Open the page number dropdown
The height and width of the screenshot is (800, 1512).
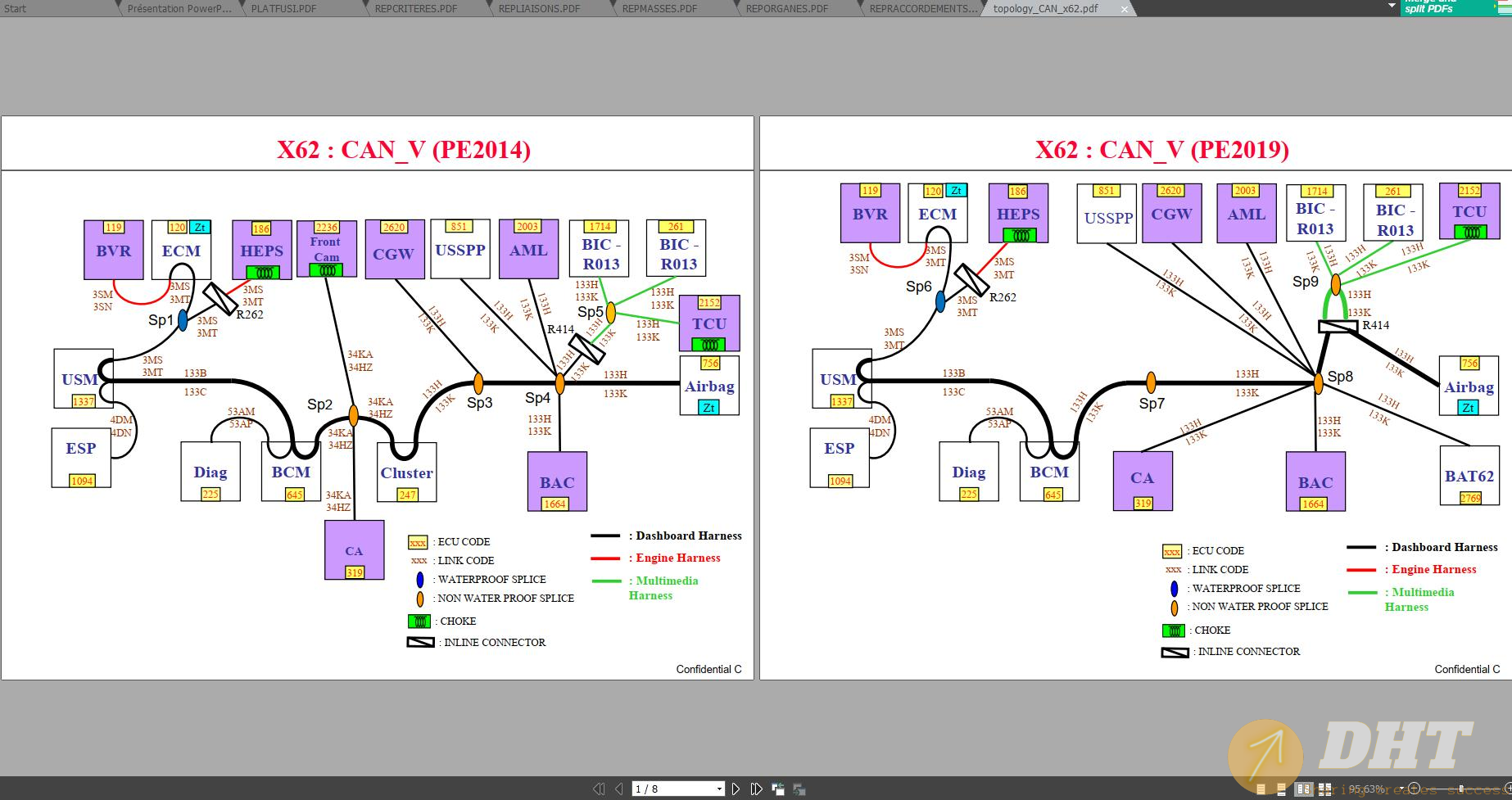(x=719, y=789)
